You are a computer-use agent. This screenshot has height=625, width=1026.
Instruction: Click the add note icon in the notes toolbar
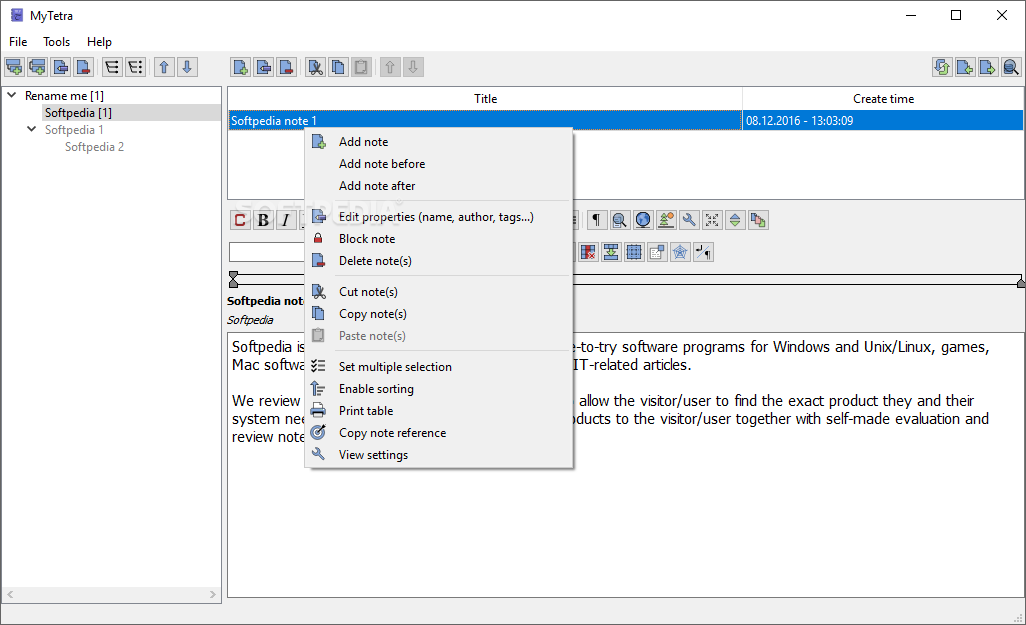click(x=241, y=67)
